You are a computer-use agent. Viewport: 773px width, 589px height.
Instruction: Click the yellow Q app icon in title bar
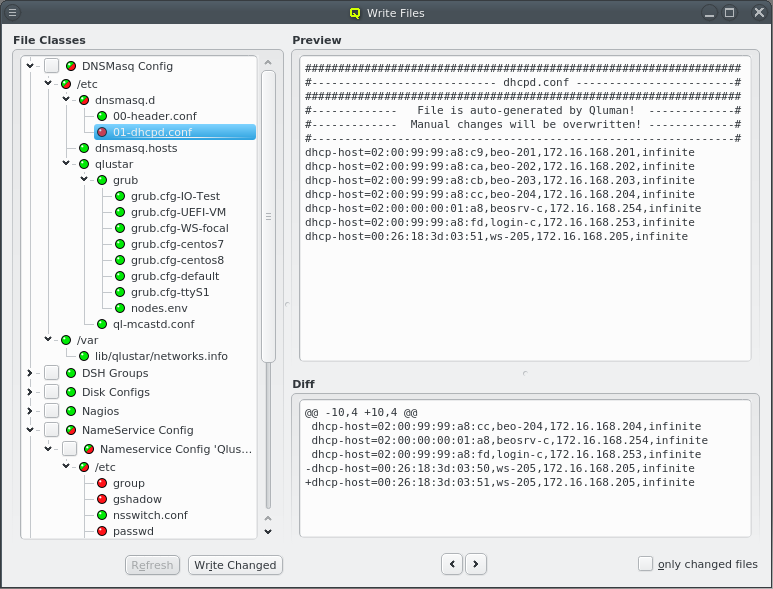pos(354,13)
